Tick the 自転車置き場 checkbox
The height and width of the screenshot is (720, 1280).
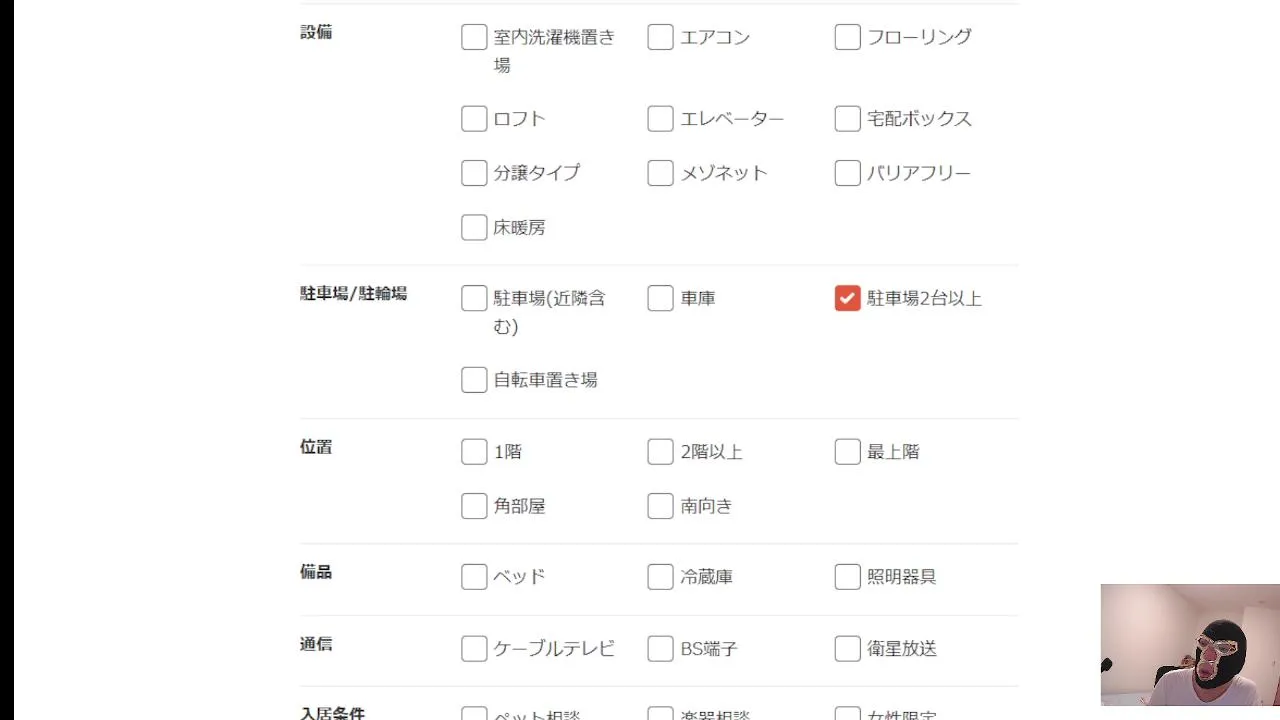point(474,380)
